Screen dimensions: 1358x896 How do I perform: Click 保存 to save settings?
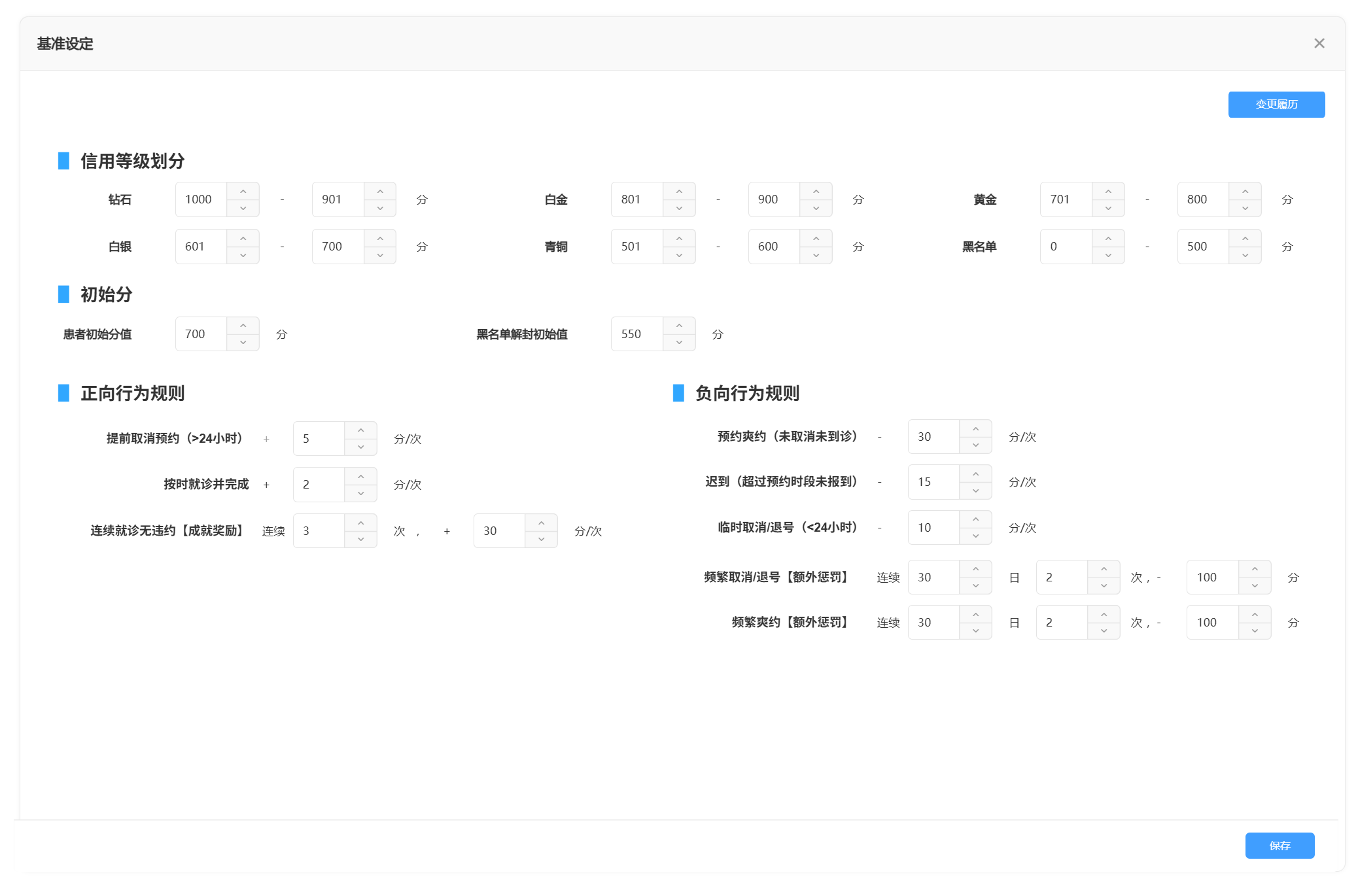point(1279,846)
